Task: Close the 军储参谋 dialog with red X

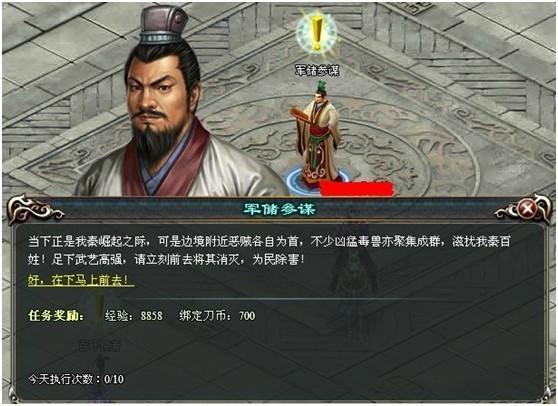Action: coord(526,209)
